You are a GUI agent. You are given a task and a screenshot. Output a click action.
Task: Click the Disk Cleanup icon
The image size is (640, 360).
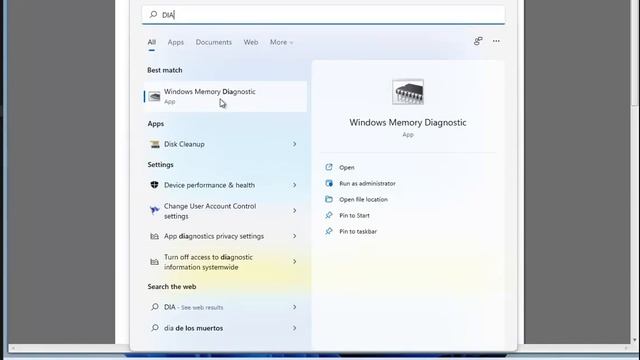154,144
